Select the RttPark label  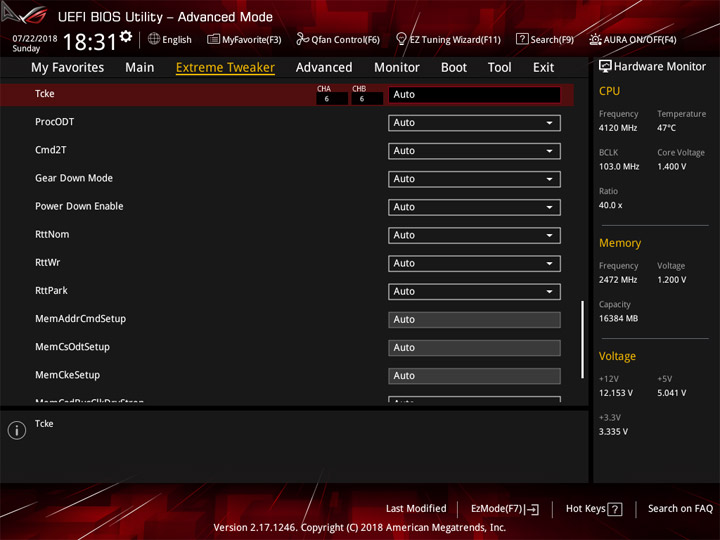point(51,291)
